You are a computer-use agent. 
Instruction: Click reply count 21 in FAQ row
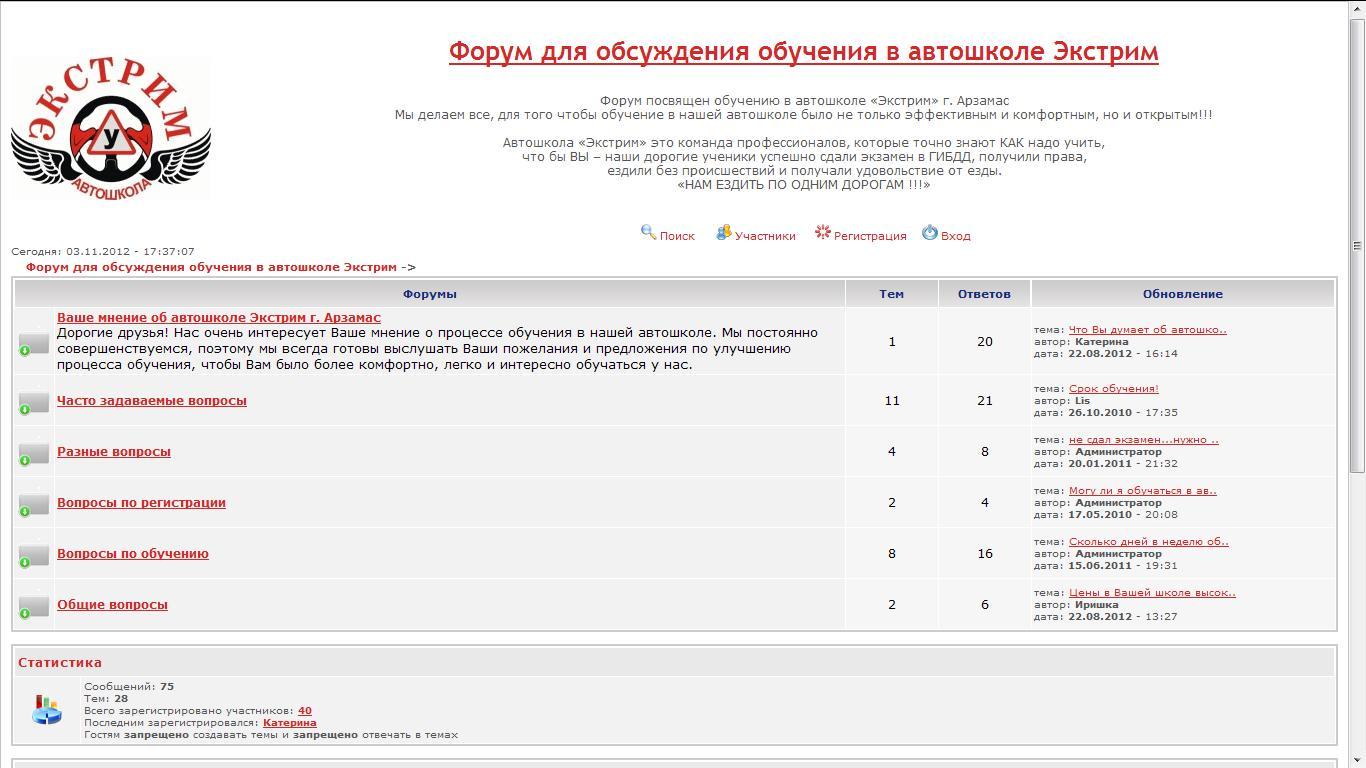pyautogui.click(x=985, y=400)
